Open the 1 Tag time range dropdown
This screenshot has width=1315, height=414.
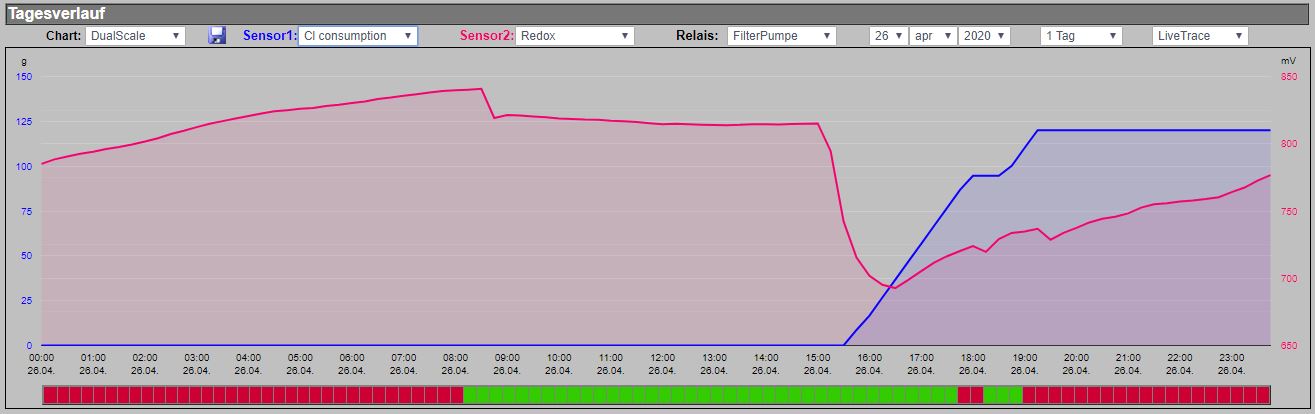click(1082, 35)
